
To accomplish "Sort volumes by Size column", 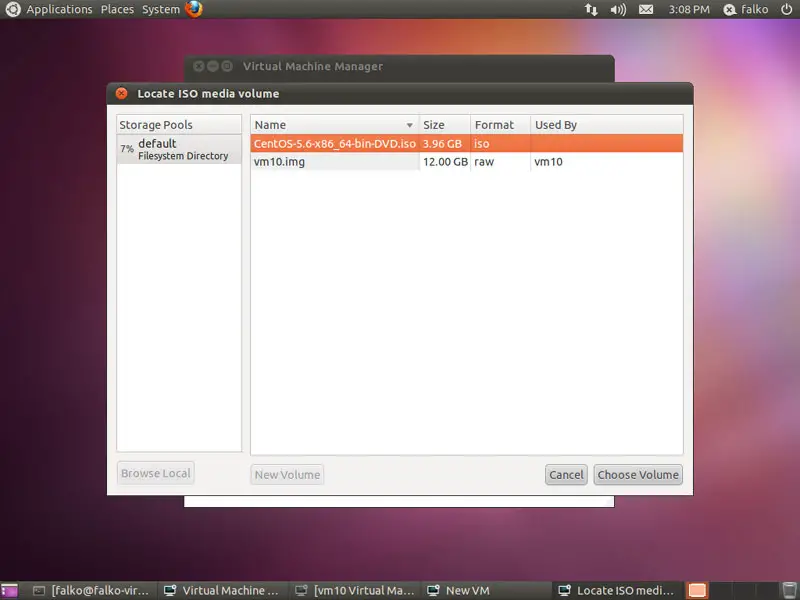I will click(444, 124).
